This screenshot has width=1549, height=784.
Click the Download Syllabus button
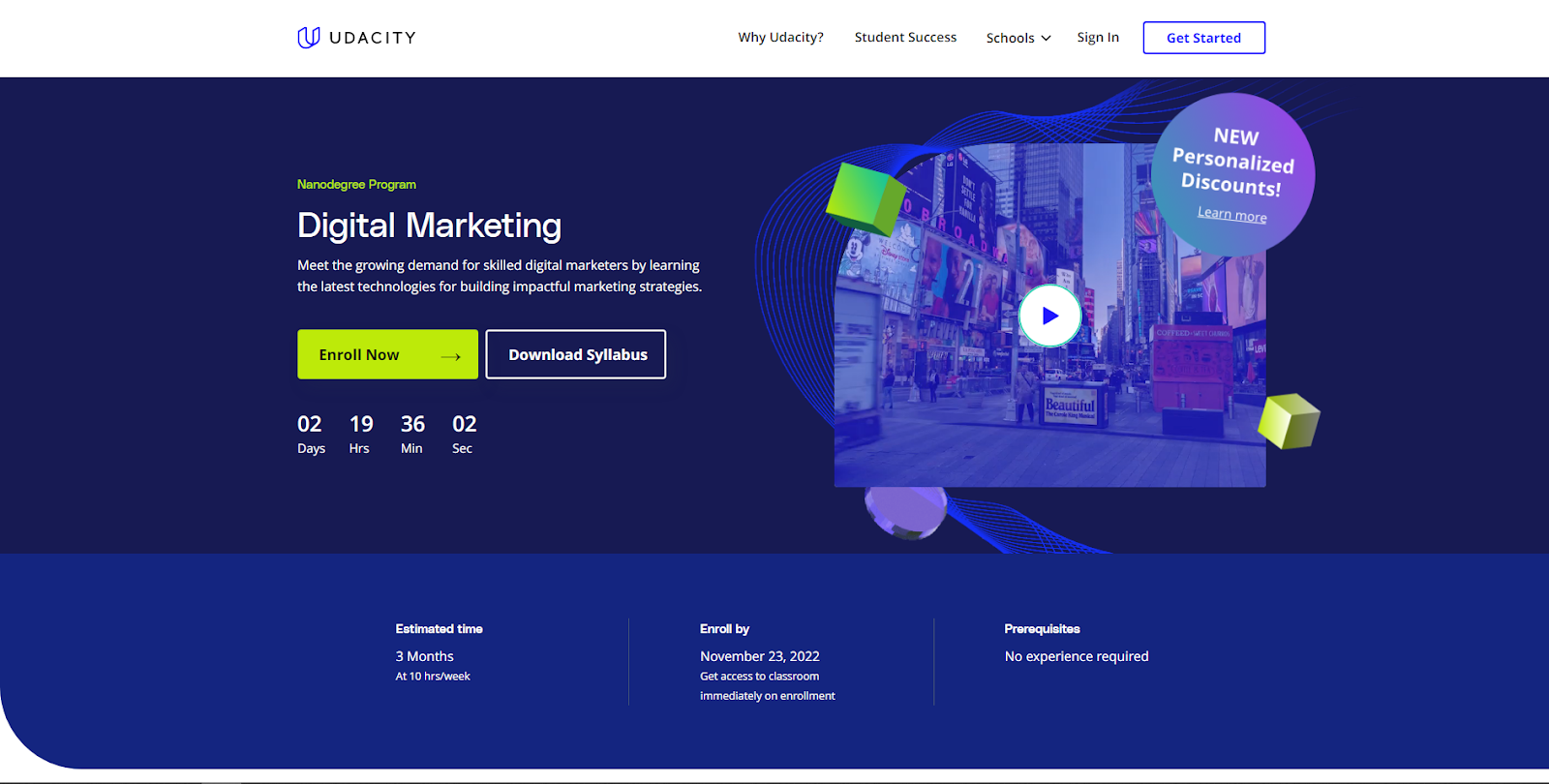[x=576, y=354]
